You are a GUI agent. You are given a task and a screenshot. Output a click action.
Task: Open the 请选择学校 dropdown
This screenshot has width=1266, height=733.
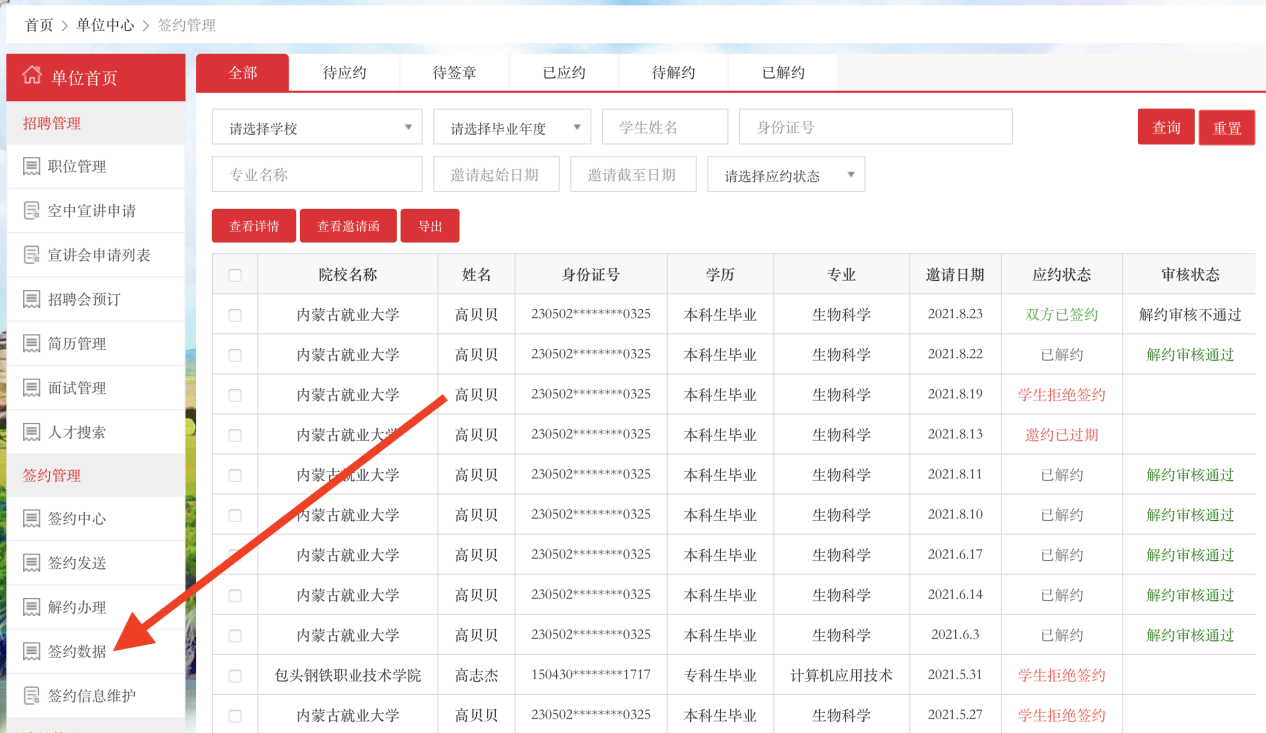click(x=317, y=128)
